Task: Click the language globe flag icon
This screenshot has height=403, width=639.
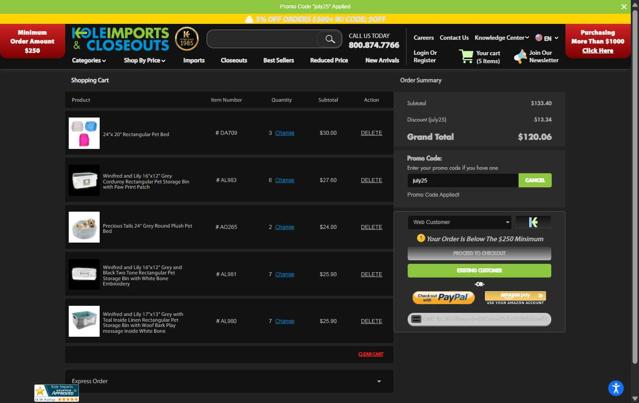Action: [x=539, y=37]
